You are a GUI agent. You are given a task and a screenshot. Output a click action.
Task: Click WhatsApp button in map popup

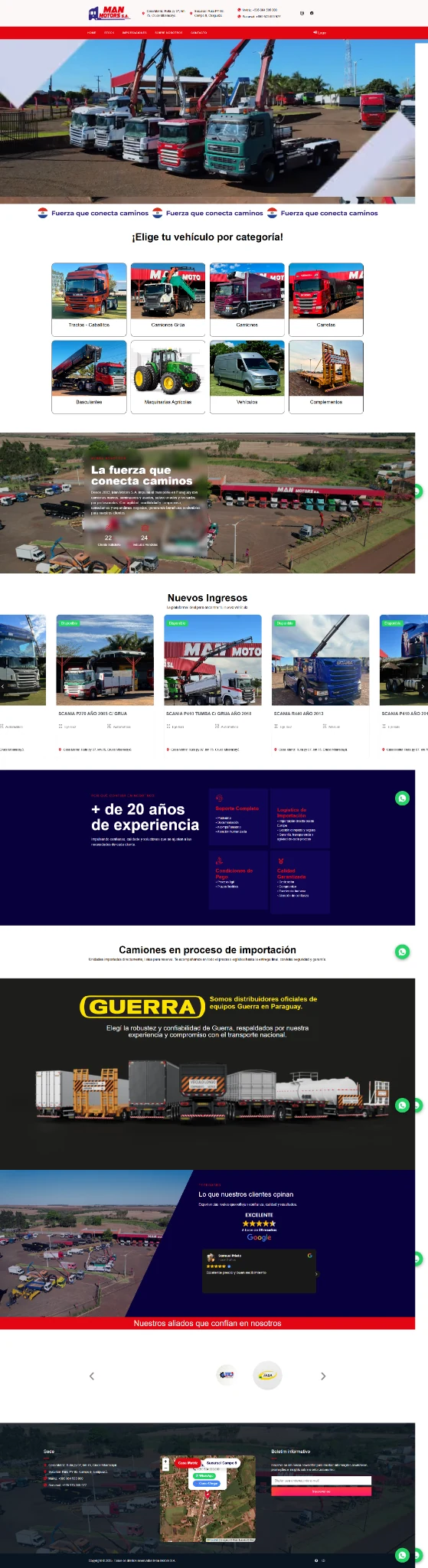click(x=204, y=1475)
